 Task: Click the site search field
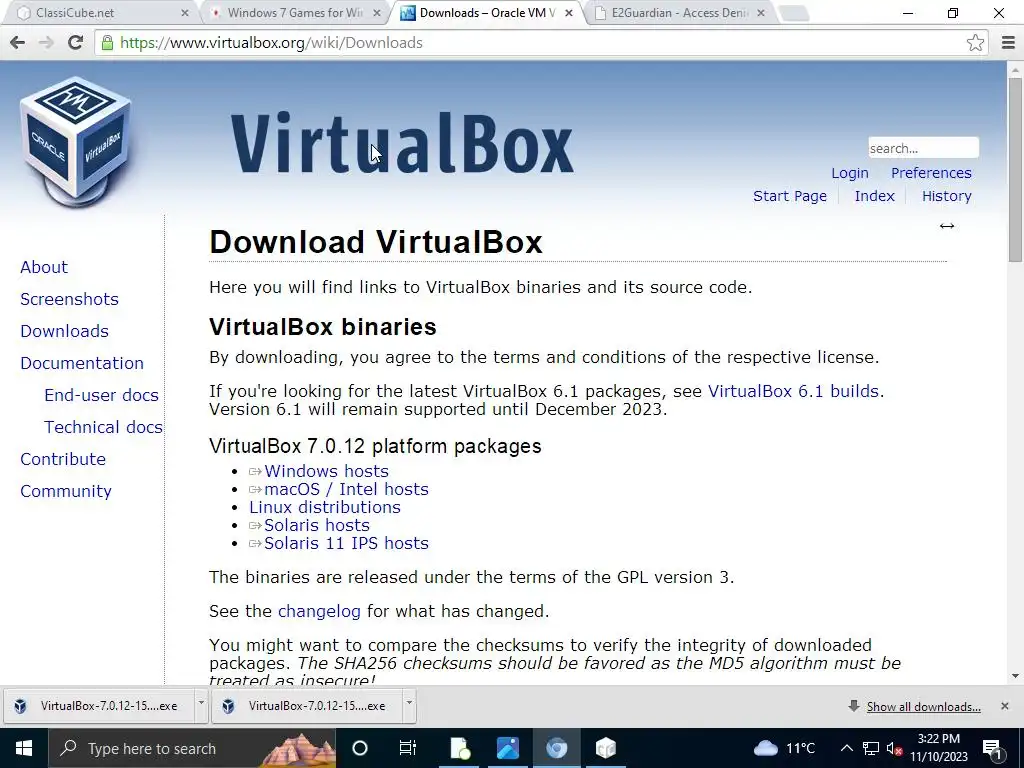tap(923, 148)
